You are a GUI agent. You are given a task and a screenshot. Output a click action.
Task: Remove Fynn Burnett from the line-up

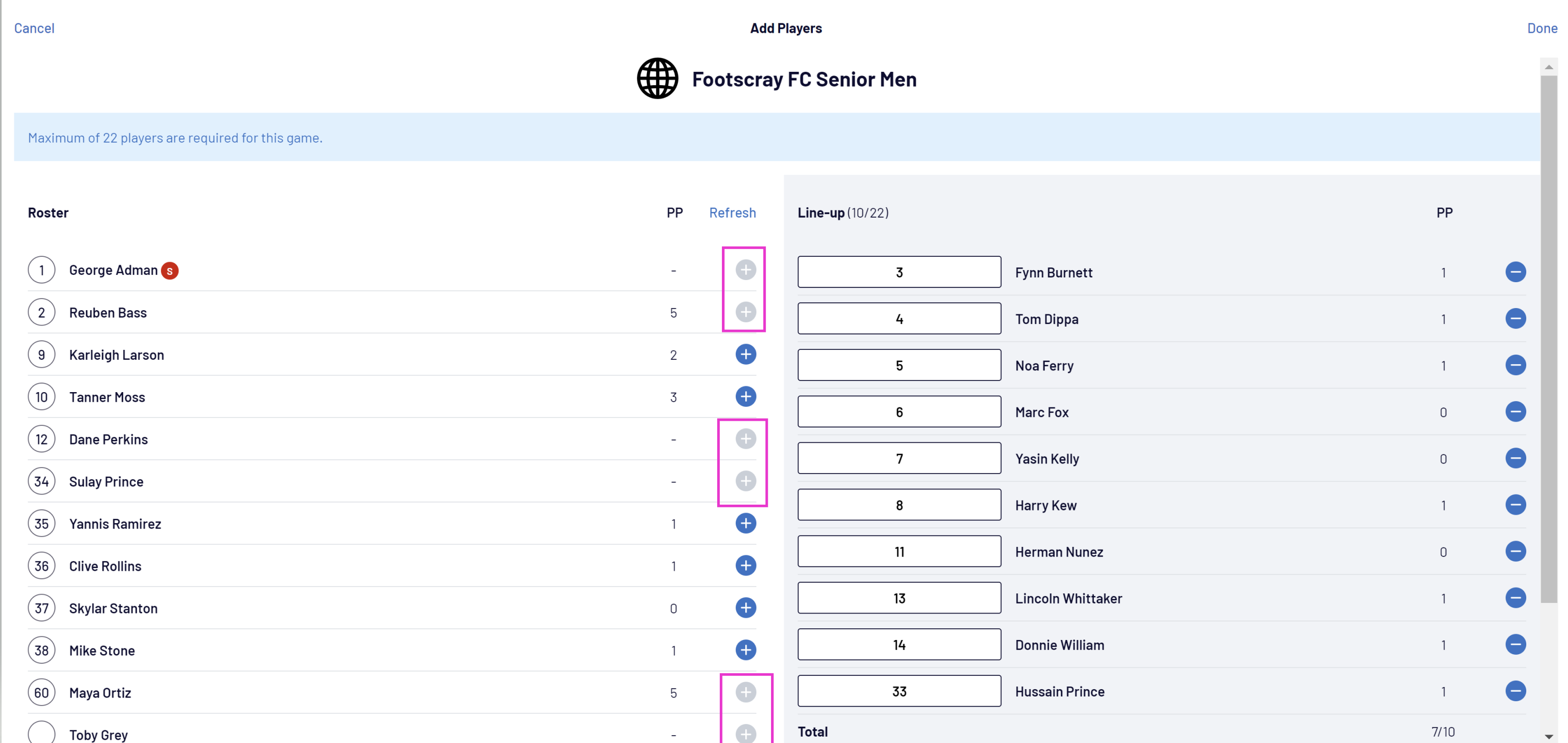click(1515, 272)
